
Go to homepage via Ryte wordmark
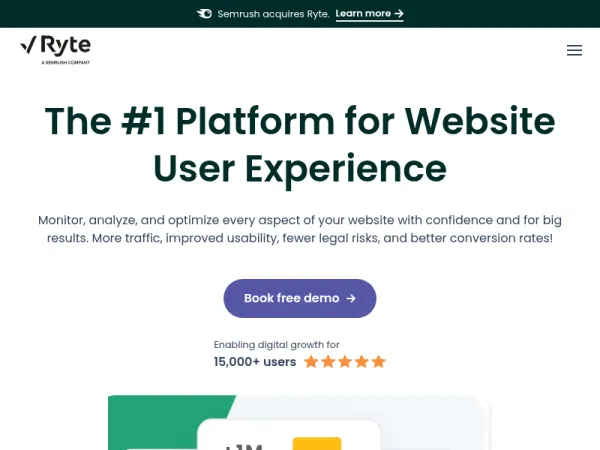[65, 46]
